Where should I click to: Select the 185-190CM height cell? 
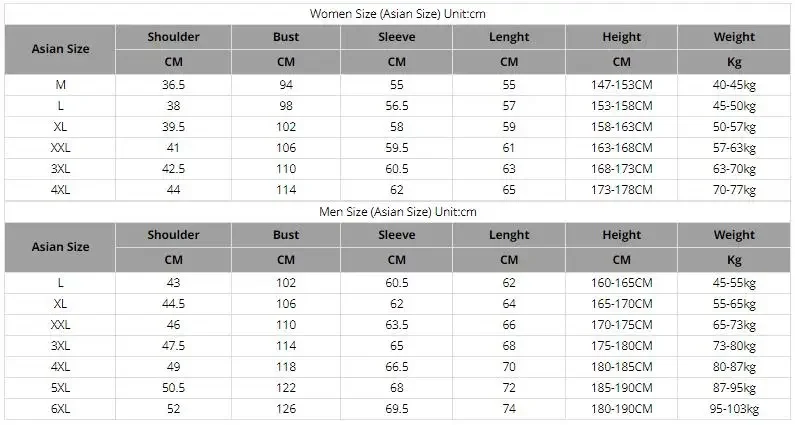click(622, 388)
